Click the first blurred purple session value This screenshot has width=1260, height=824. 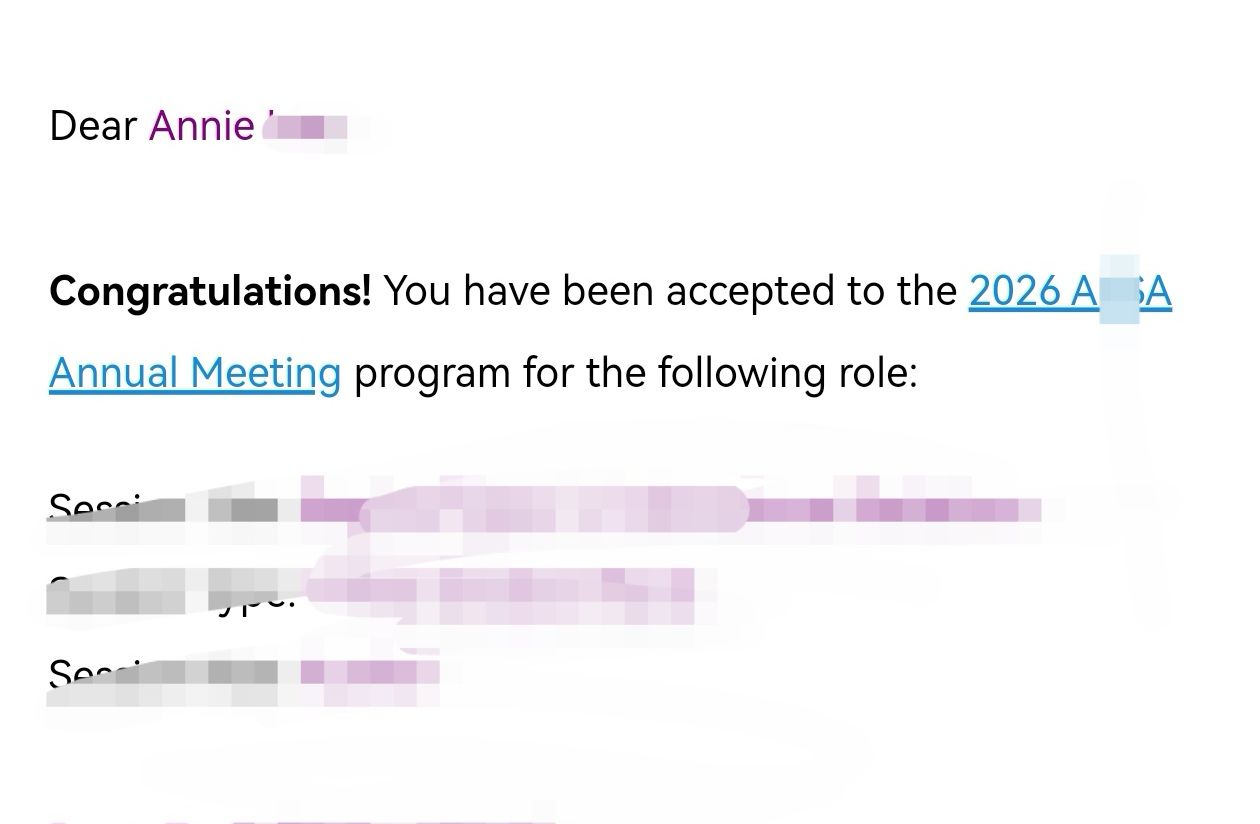(x=670, y=509)
